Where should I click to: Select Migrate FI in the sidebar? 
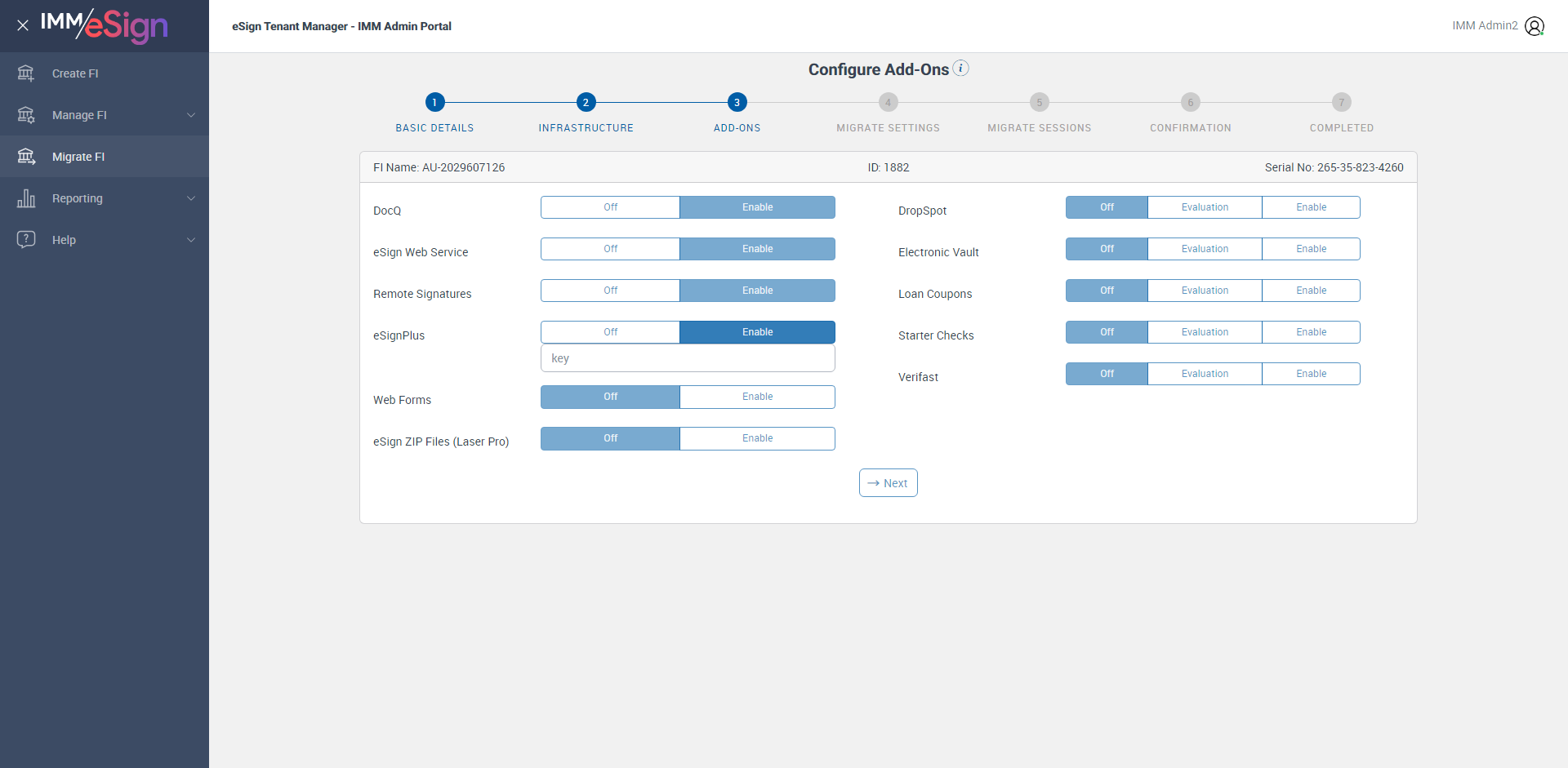105,157
